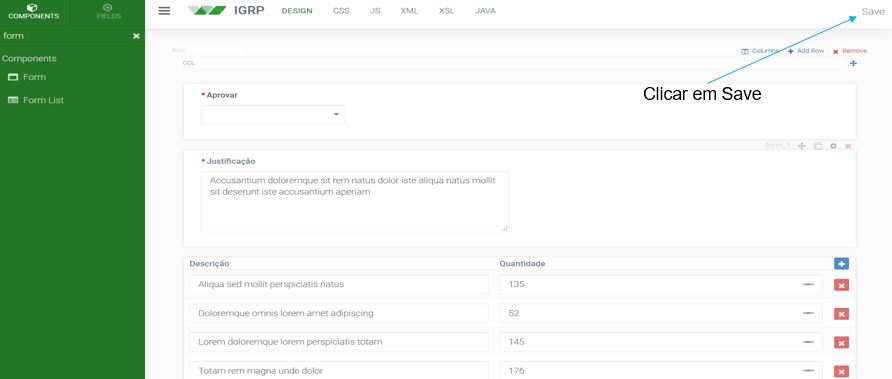Select the Form List component
Image resolution: width=892 pixels, height=379 pixels.
pos(35,100)
